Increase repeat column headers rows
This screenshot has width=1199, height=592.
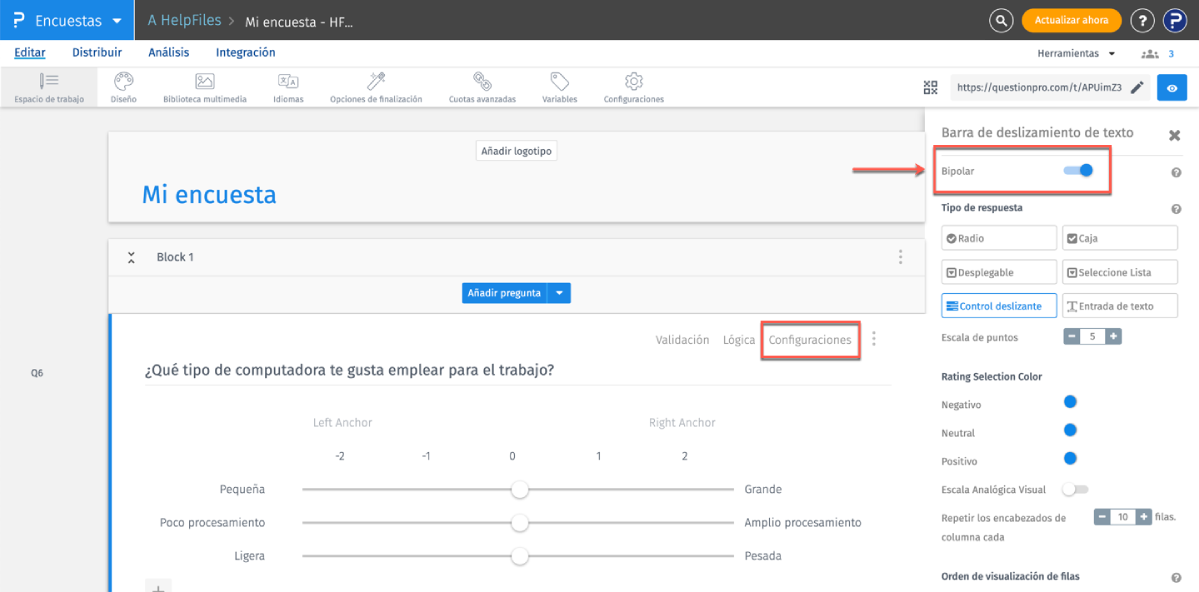tap(1144, 517)
